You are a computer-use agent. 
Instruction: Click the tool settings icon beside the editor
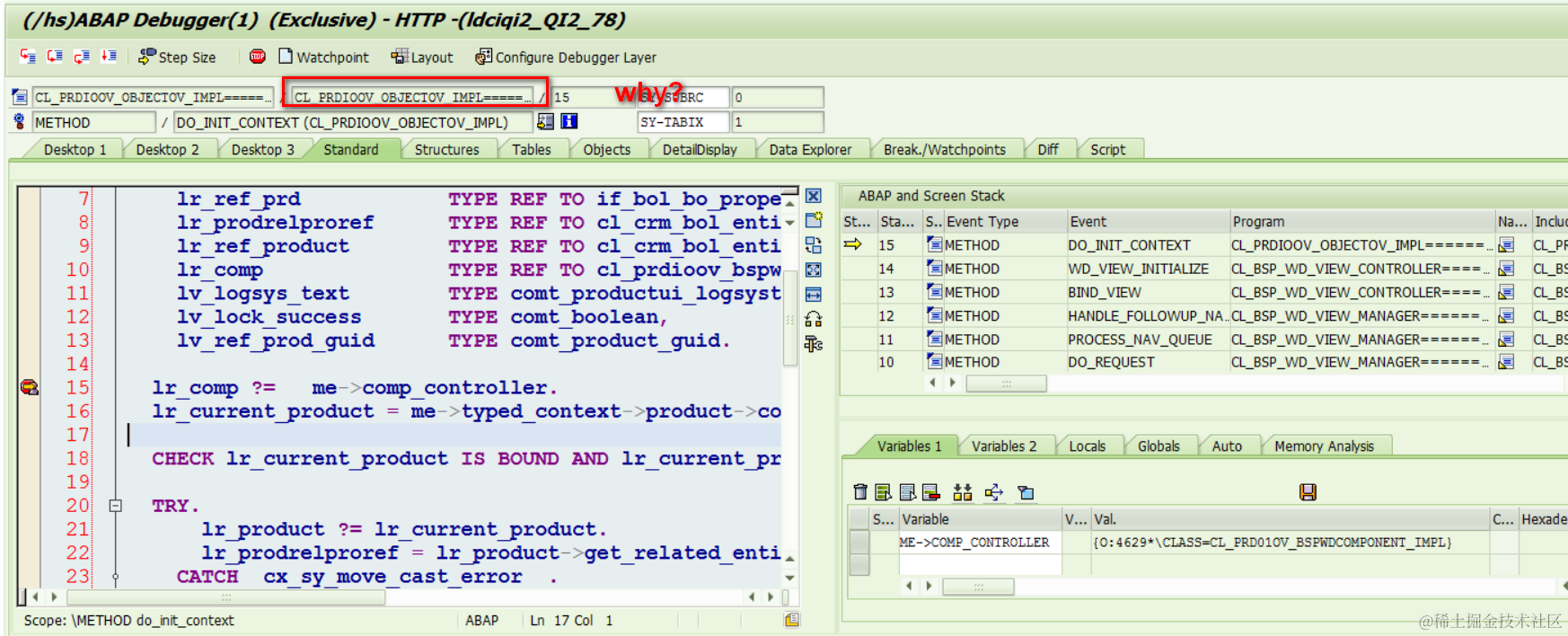click(x=814, y=343)
